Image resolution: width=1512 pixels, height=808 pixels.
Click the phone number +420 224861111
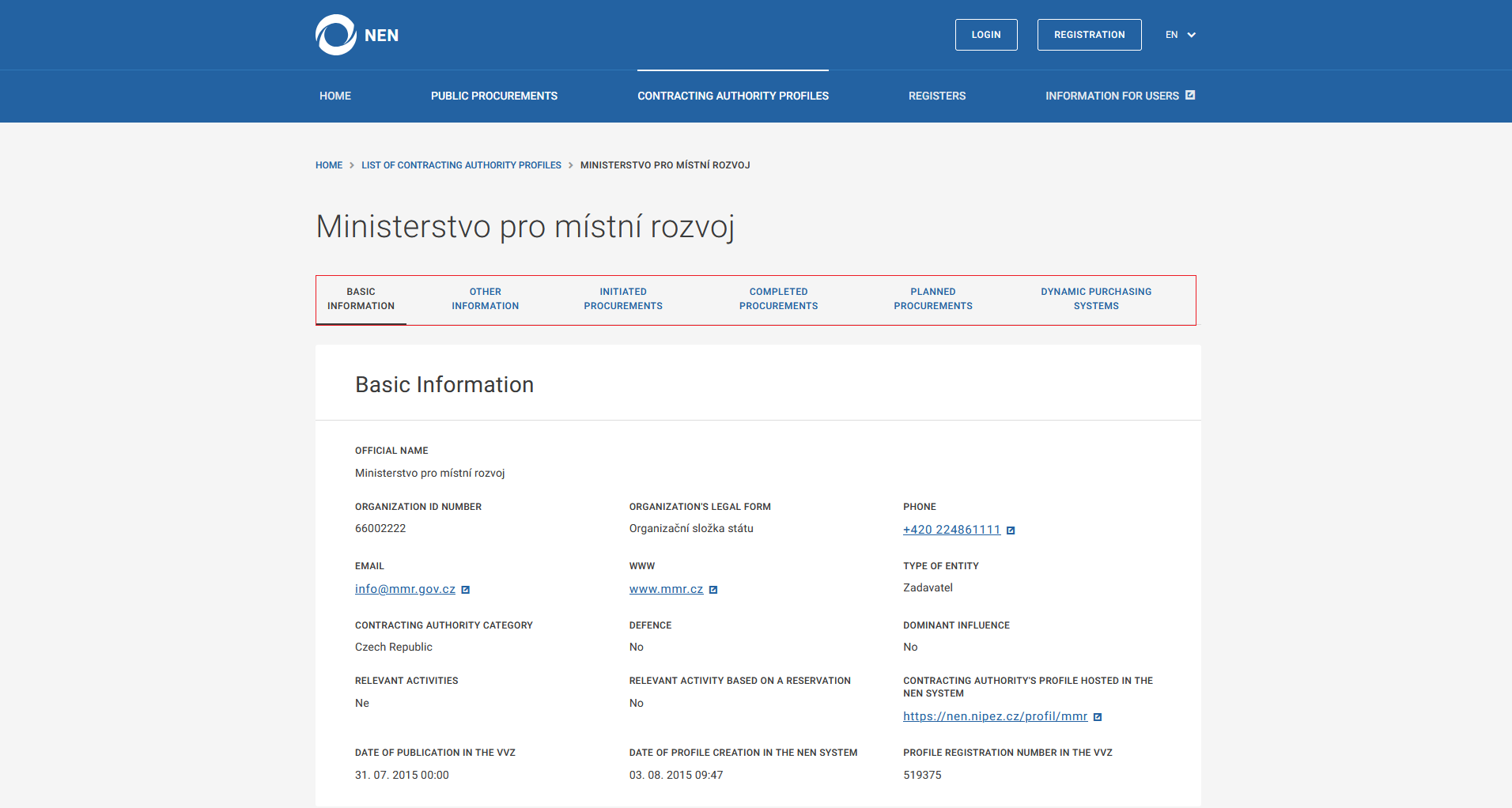click(952, 530)
